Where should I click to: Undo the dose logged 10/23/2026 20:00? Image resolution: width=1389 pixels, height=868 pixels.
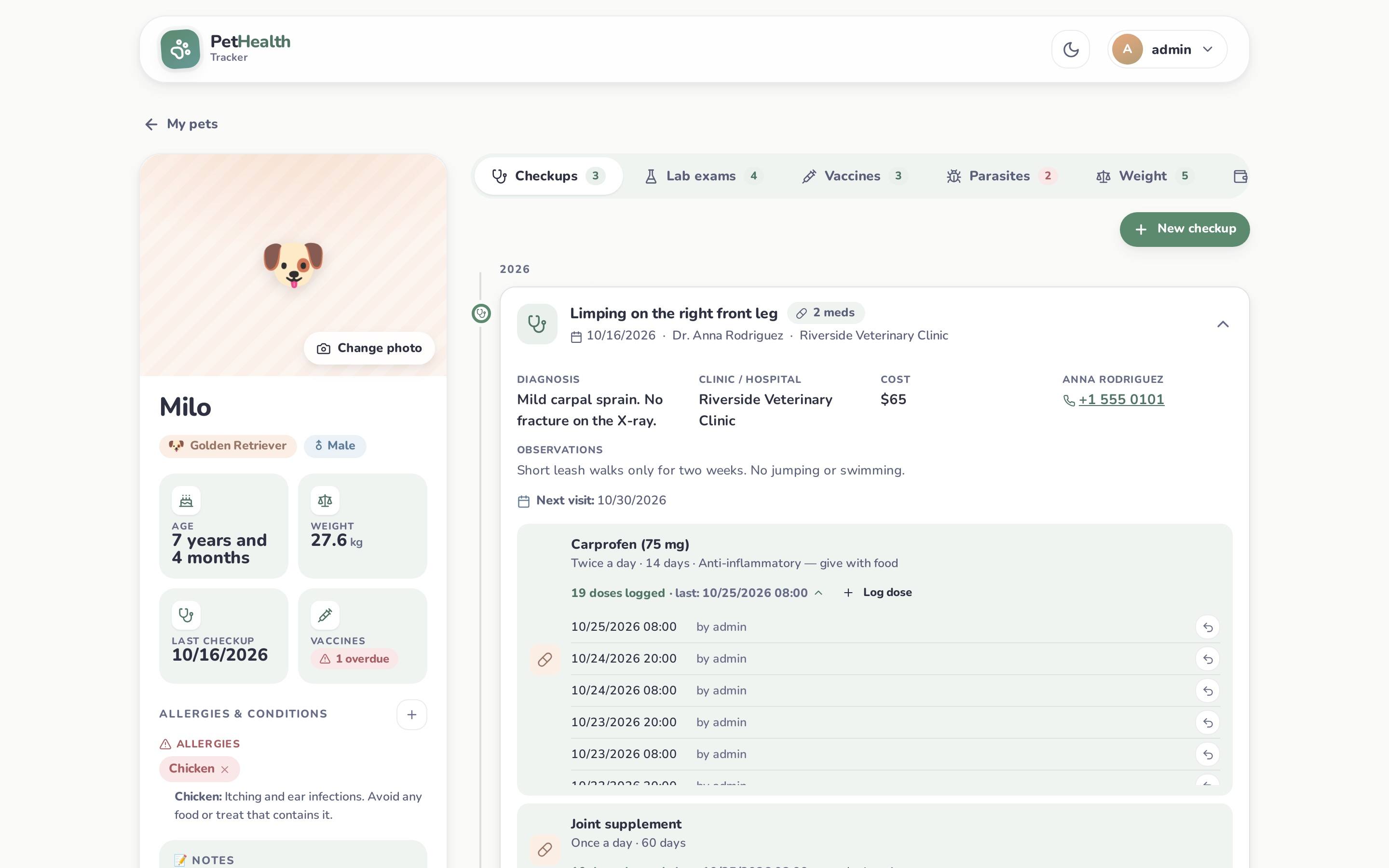1208,722
